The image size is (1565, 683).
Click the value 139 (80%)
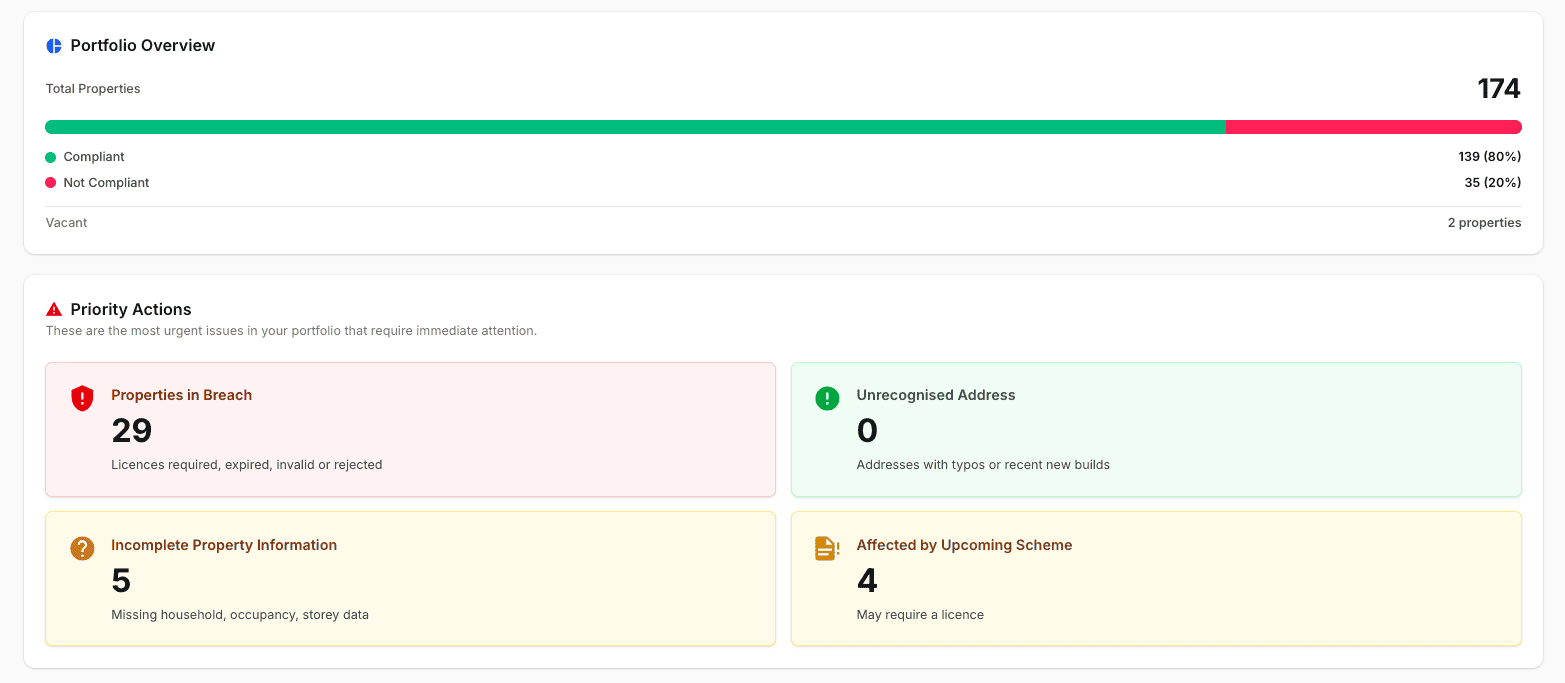1490,157
